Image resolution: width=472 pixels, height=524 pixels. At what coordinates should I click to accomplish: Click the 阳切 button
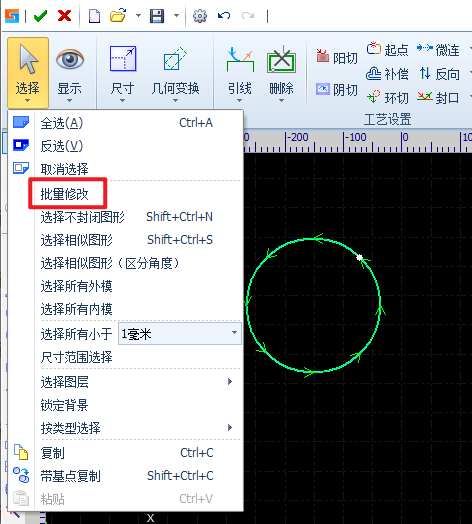[337, 57]
